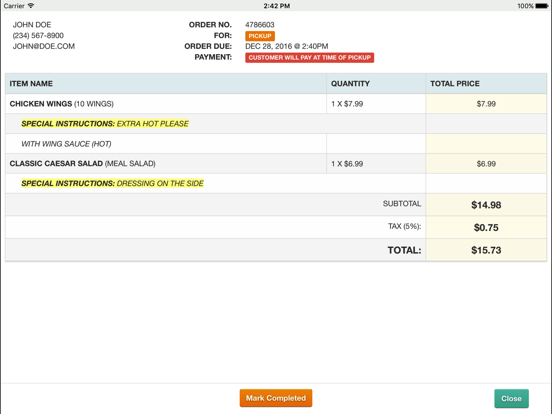Image resolution: width=552 pixels, height=414 pixels.
Task: Select the Dressing on the Side instructions
Action: click(x=112, y=183)
